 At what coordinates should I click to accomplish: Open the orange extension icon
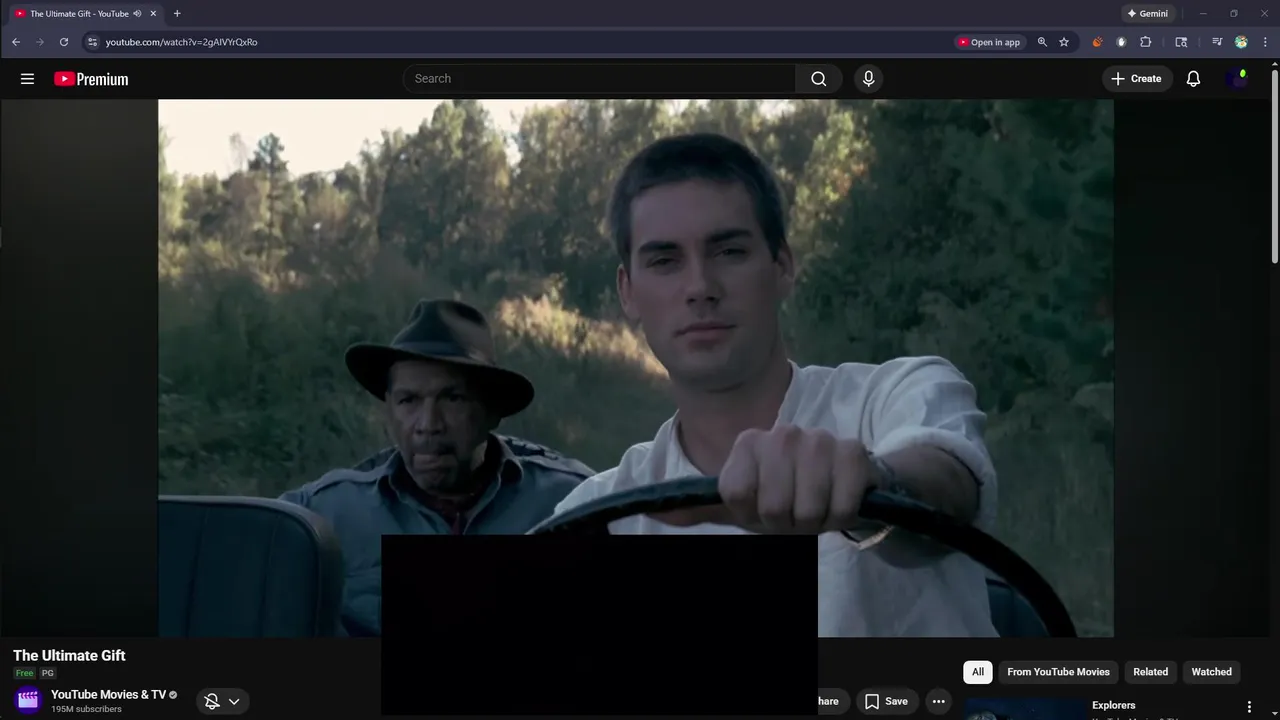tap(1097, 42)
